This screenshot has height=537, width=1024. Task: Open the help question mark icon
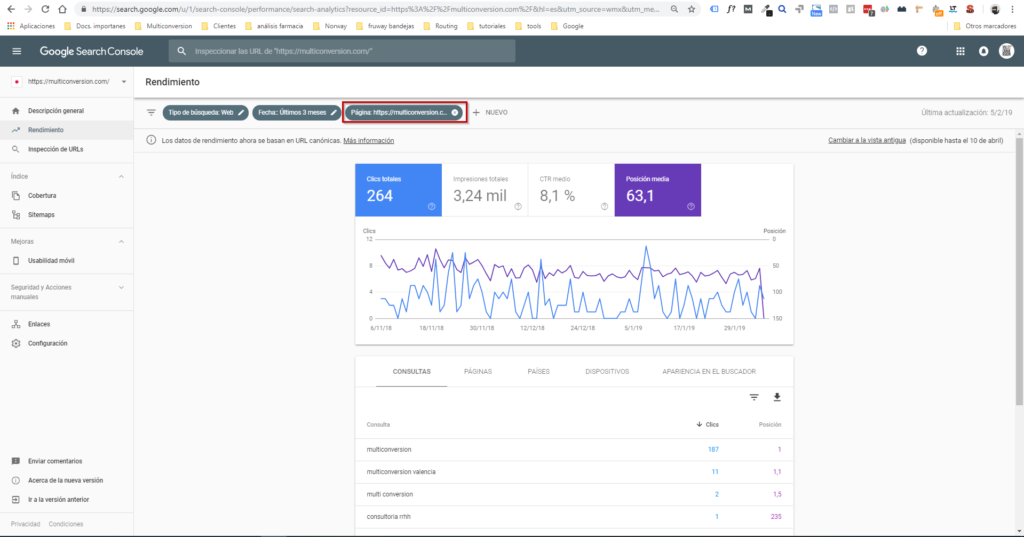tap(921, 51)
